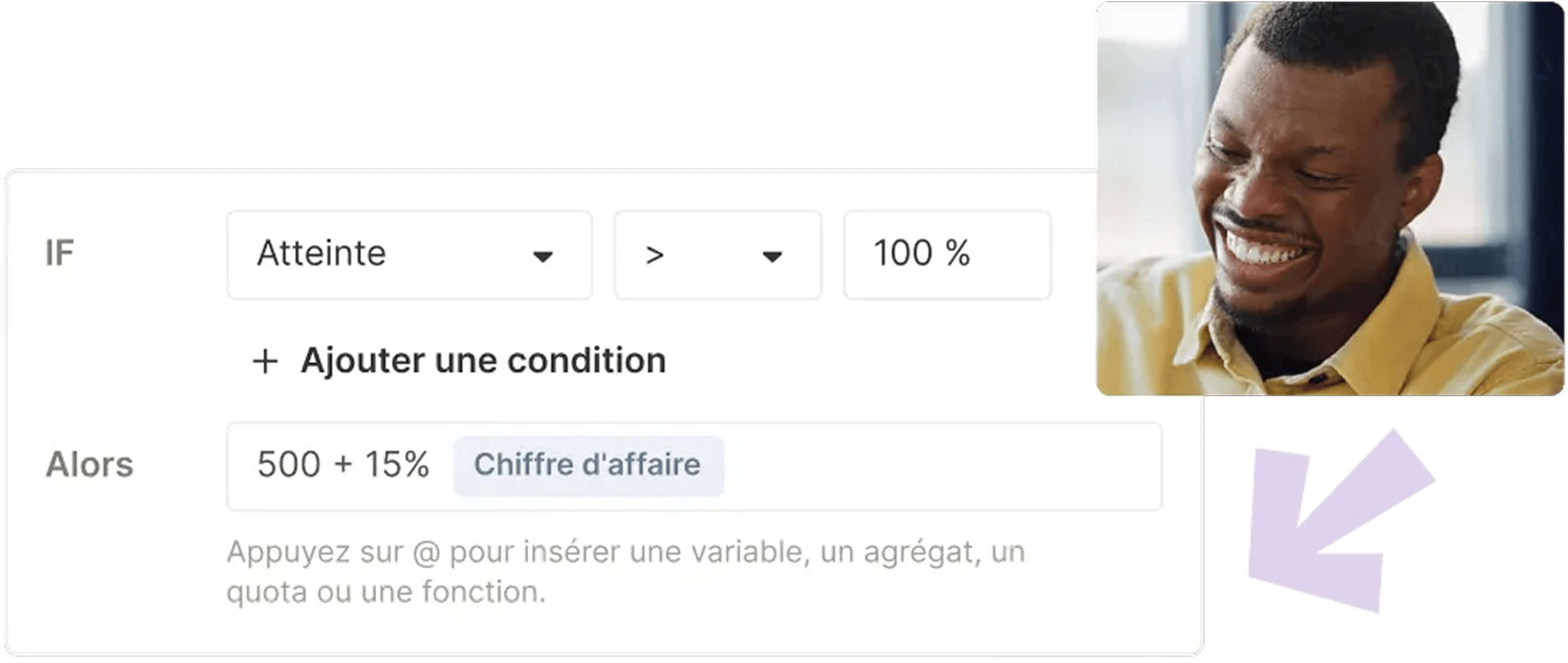
Task: Select the Chiffre d'affaire variable tag
Action: [x=588, y=466]
